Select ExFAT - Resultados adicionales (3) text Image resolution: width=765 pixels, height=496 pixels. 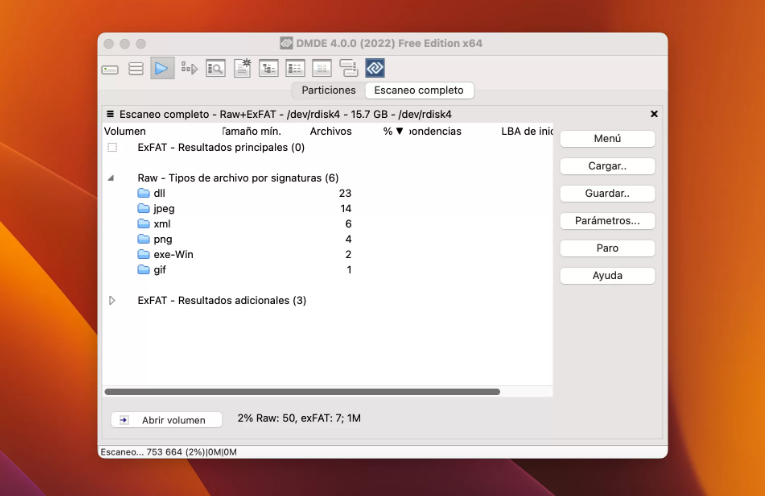coord(222,300)
